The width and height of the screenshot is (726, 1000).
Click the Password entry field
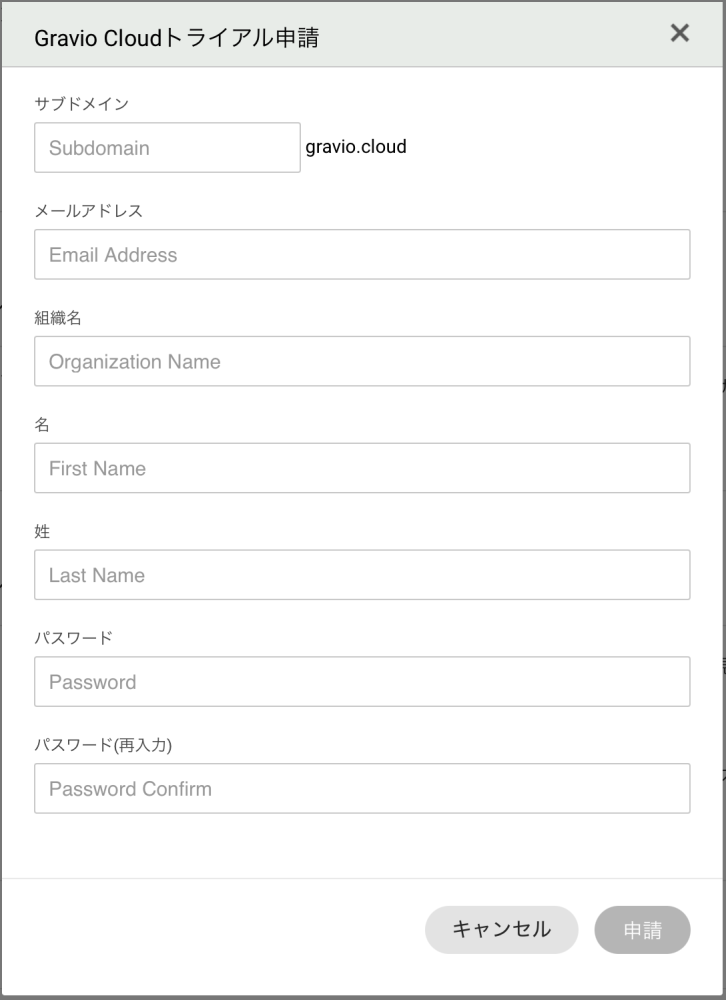362,682
